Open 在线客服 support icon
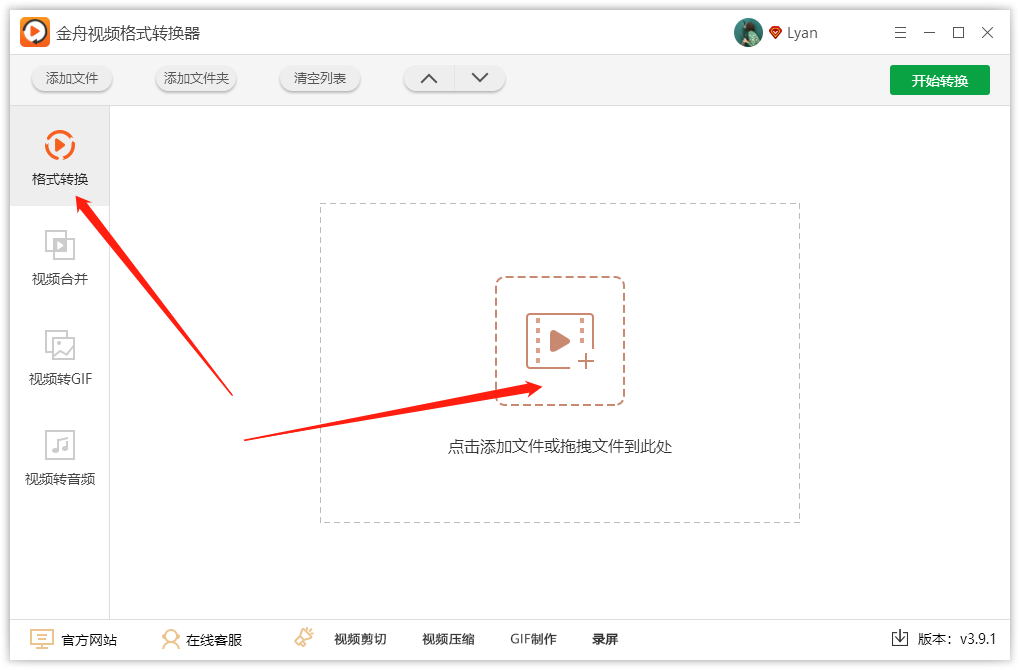Screen dimensions: 1020x670 pyautogui.click(x=170, y=639)
